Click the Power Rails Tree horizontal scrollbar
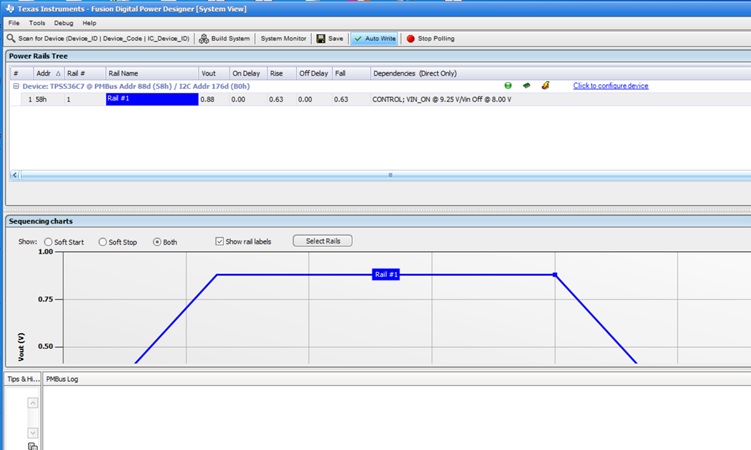The height and width of the screenshot is (450, 751). (x=390, y=175)
